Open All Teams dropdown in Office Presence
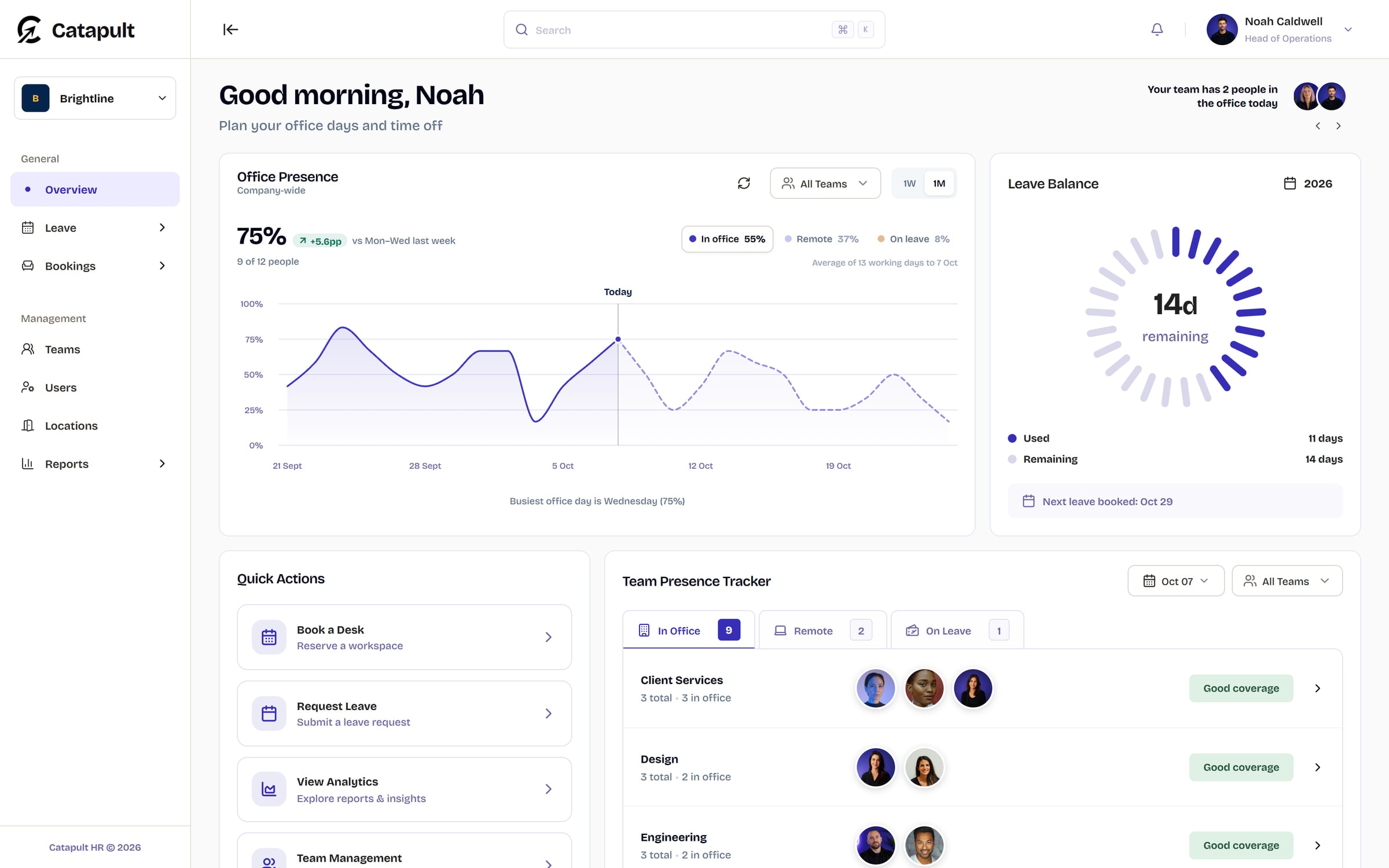This screenshot has width=1389, height=868. point(825,183)
